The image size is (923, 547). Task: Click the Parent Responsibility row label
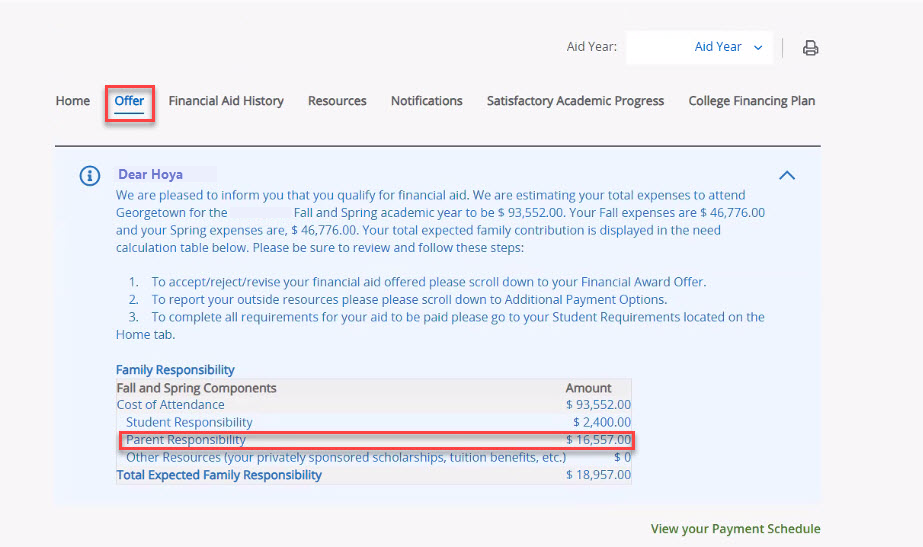click(x=186, y=440)
